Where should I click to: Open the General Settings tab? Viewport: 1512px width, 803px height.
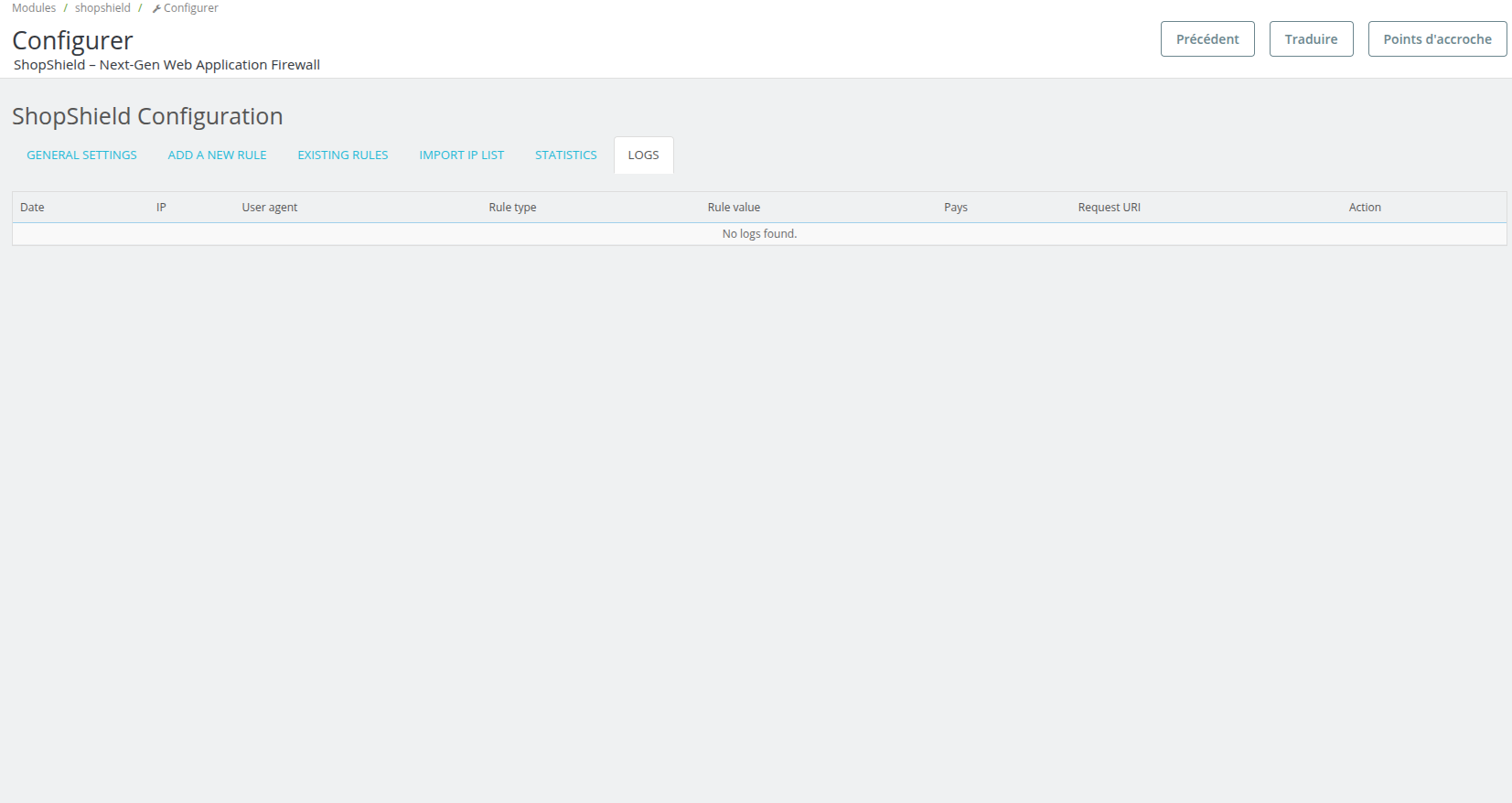coord(81,155)
